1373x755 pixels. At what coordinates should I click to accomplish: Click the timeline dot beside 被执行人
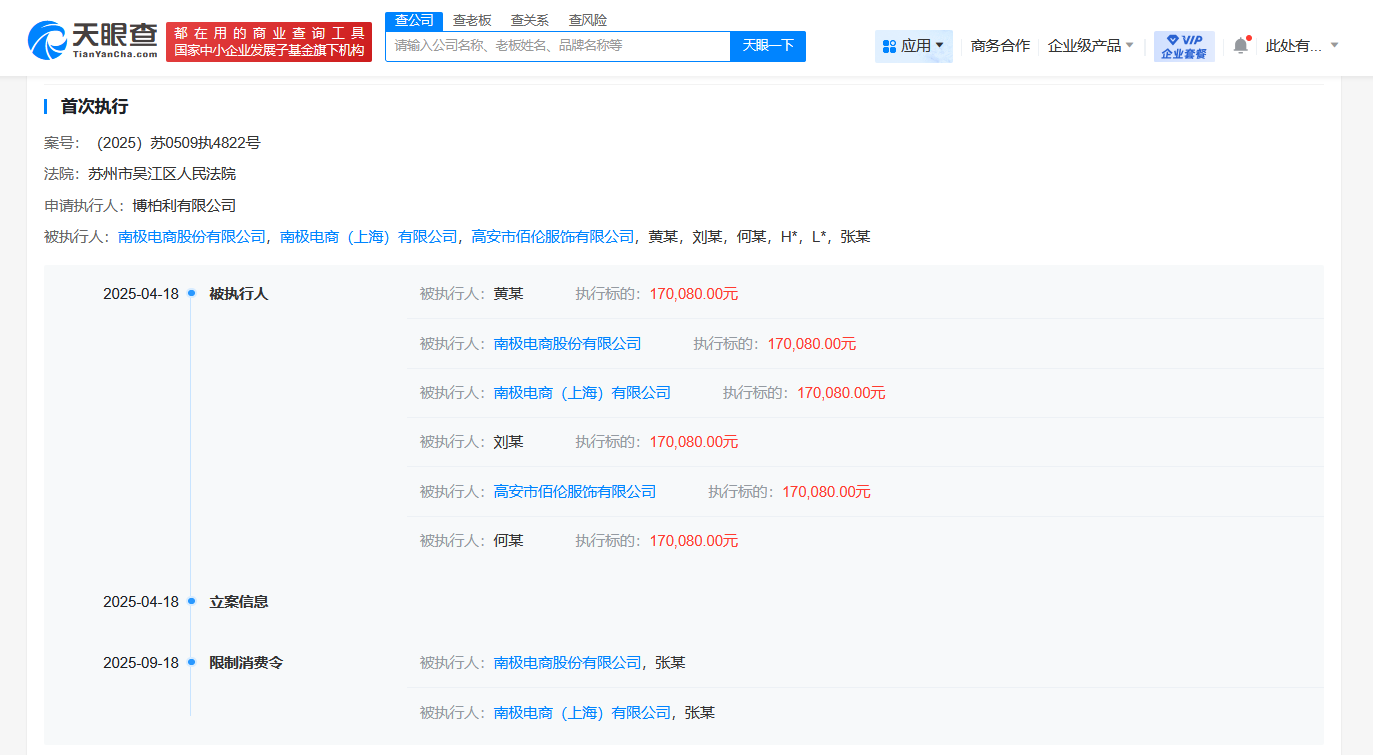(x=189, y=293)
